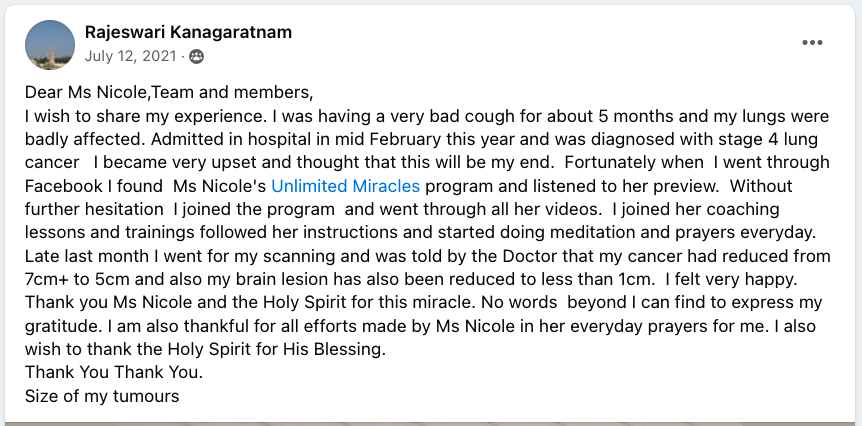
Task: Click the "Size of my tumours" caption
Action: 102,396
